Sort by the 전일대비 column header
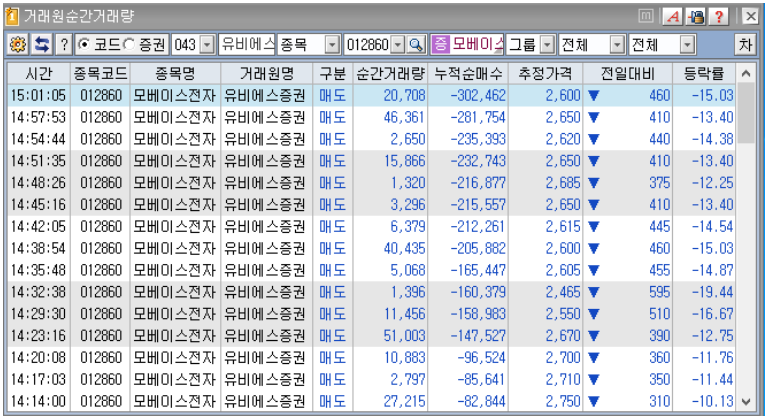This screenshot has height=416, width=768. (x=627, y=73)
